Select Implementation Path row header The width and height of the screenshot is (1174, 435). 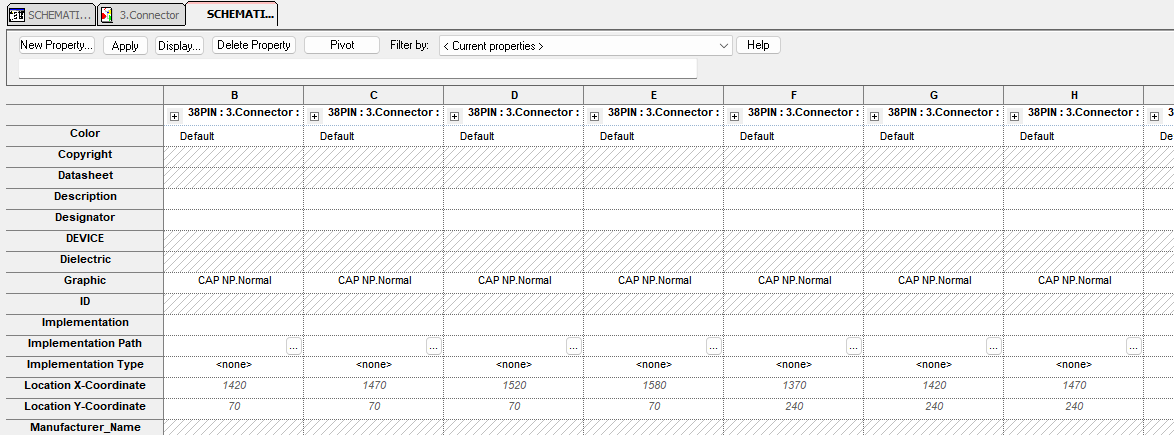(85, 344)
